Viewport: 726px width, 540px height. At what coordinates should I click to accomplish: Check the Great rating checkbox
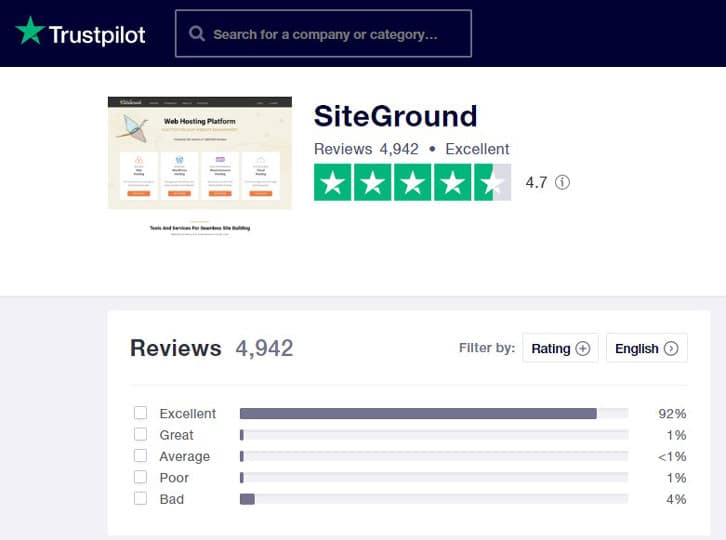point(140,434)
